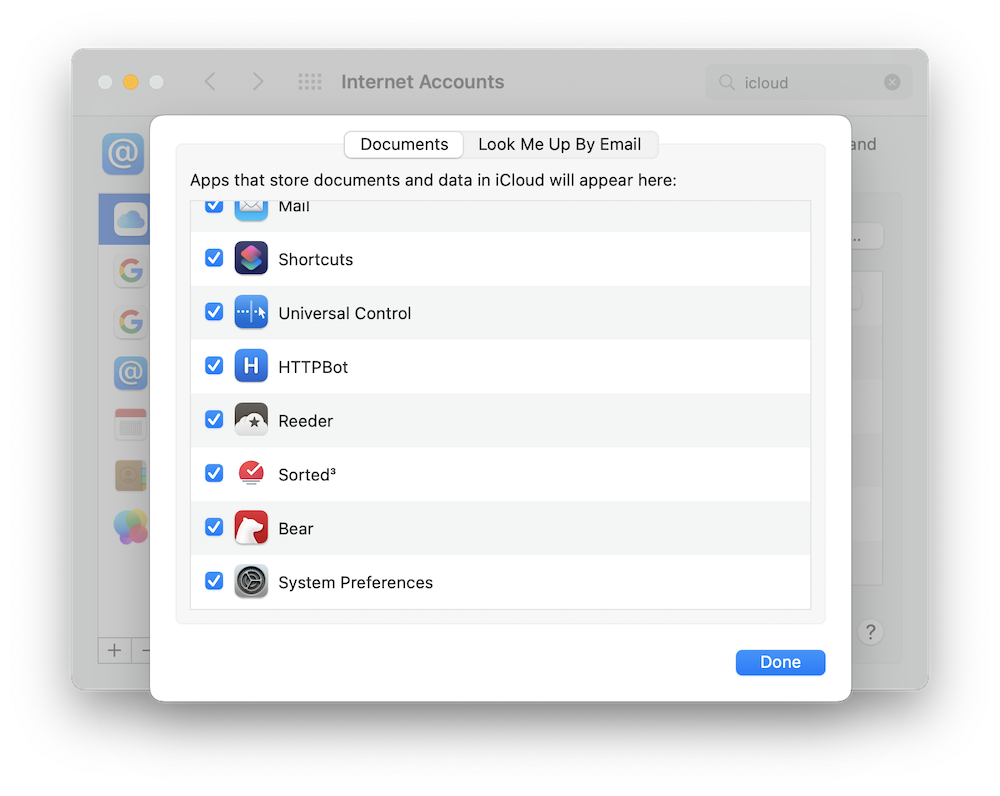Open the show all preferences grid icon
This screenshot has width=1000, height=796.
[310, 82]
